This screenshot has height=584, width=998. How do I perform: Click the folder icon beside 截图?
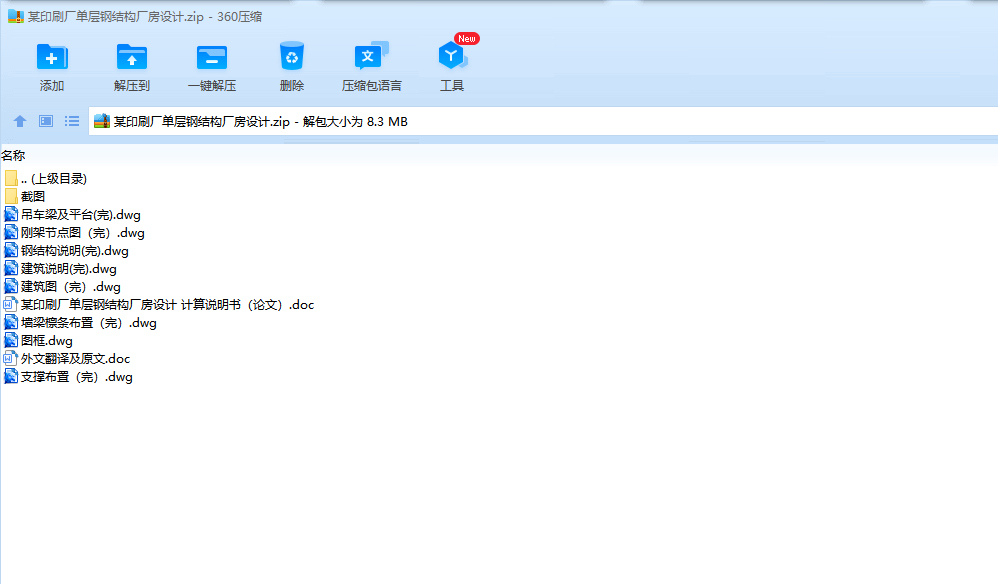(x=11, y=196)
